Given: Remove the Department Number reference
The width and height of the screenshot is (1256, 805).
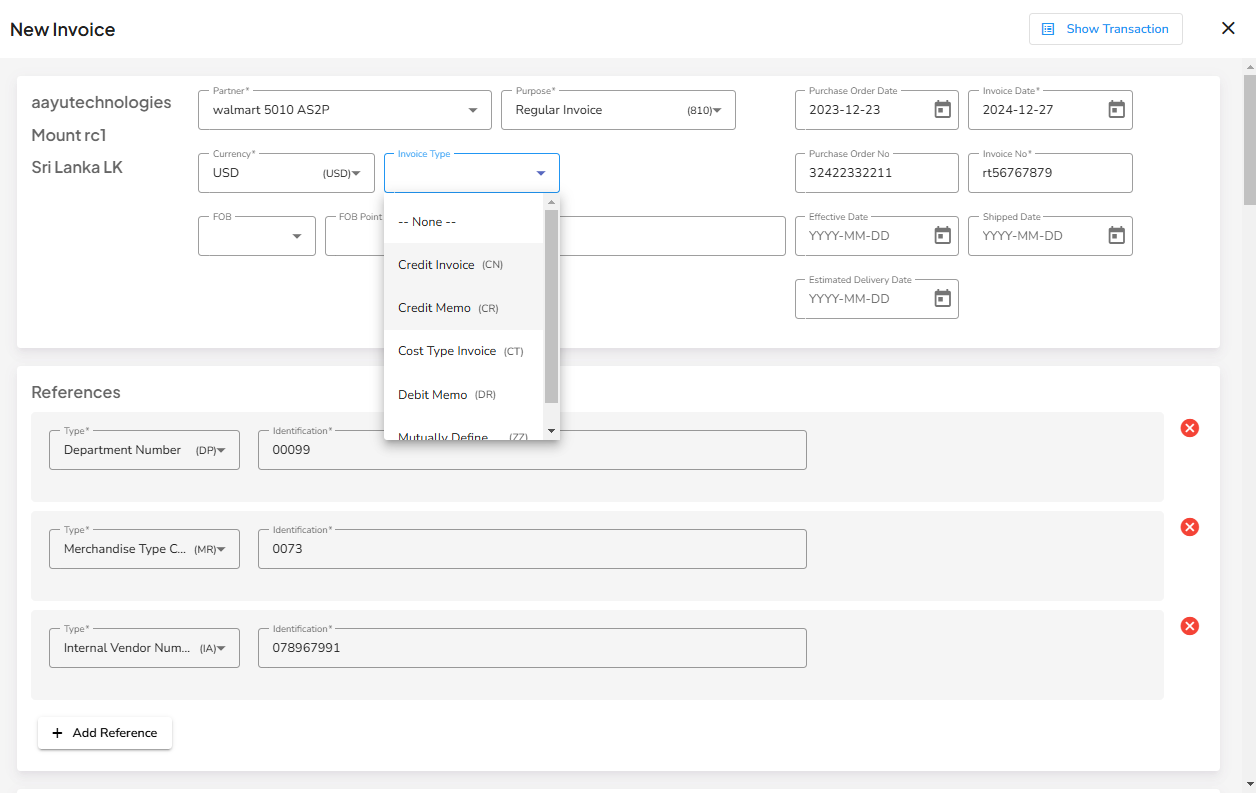Looking at the screenshot, I should tap(1189, 427).
